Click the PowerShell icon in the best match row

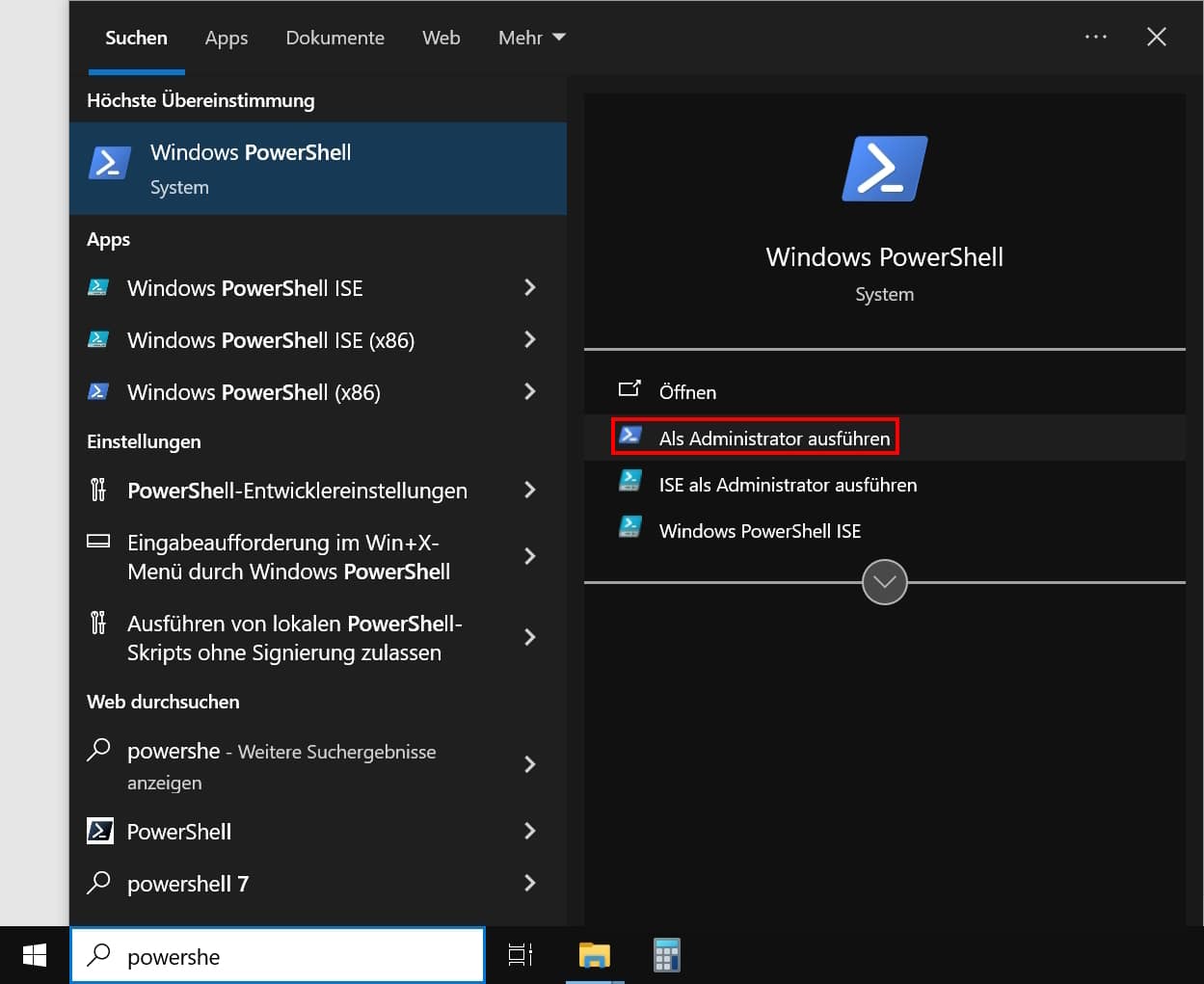(110, 163)
